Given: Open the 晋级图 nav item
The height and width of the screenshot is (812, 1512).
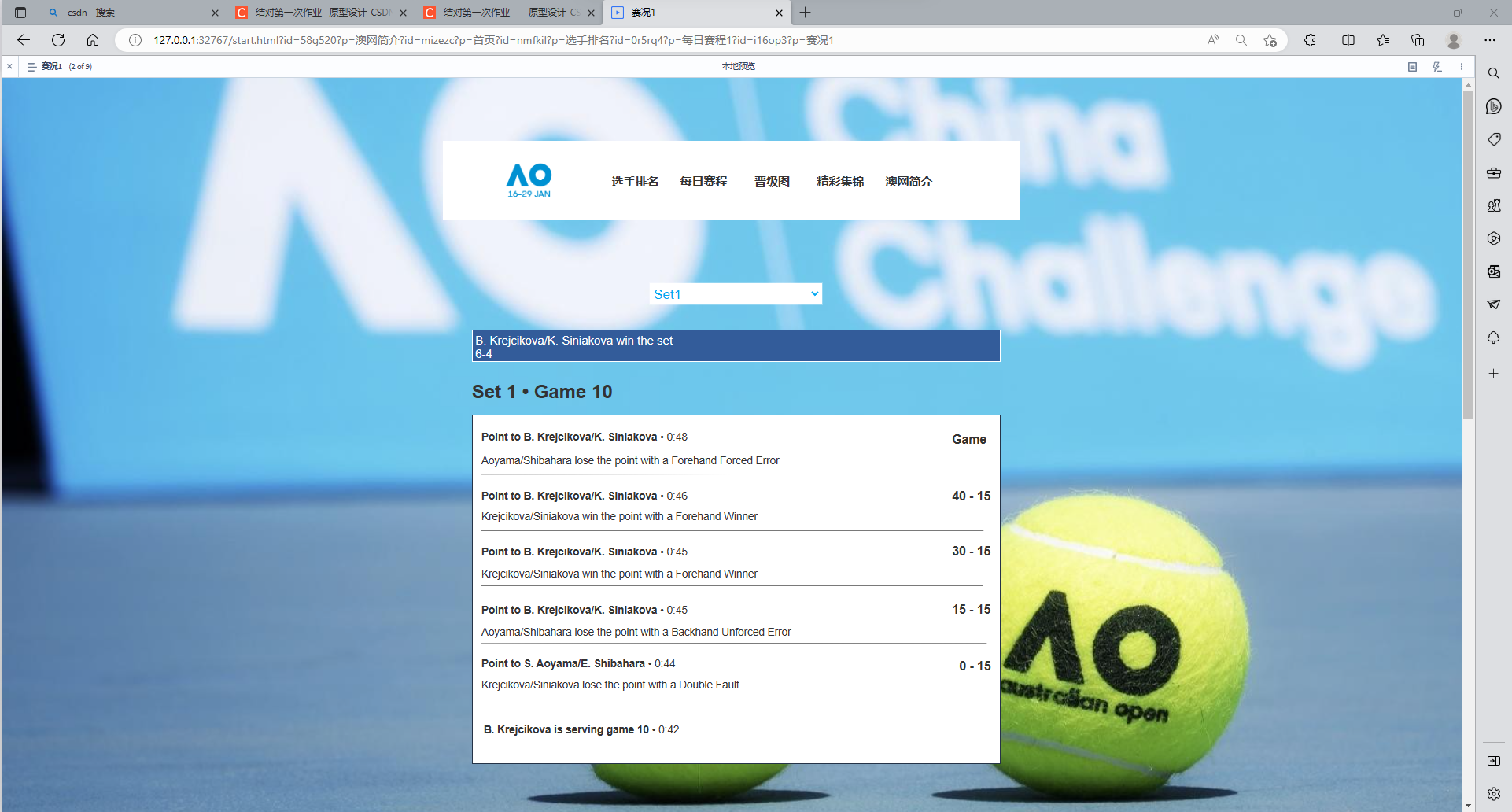Looking at the screenshot, I should click(x=772, y=182).
